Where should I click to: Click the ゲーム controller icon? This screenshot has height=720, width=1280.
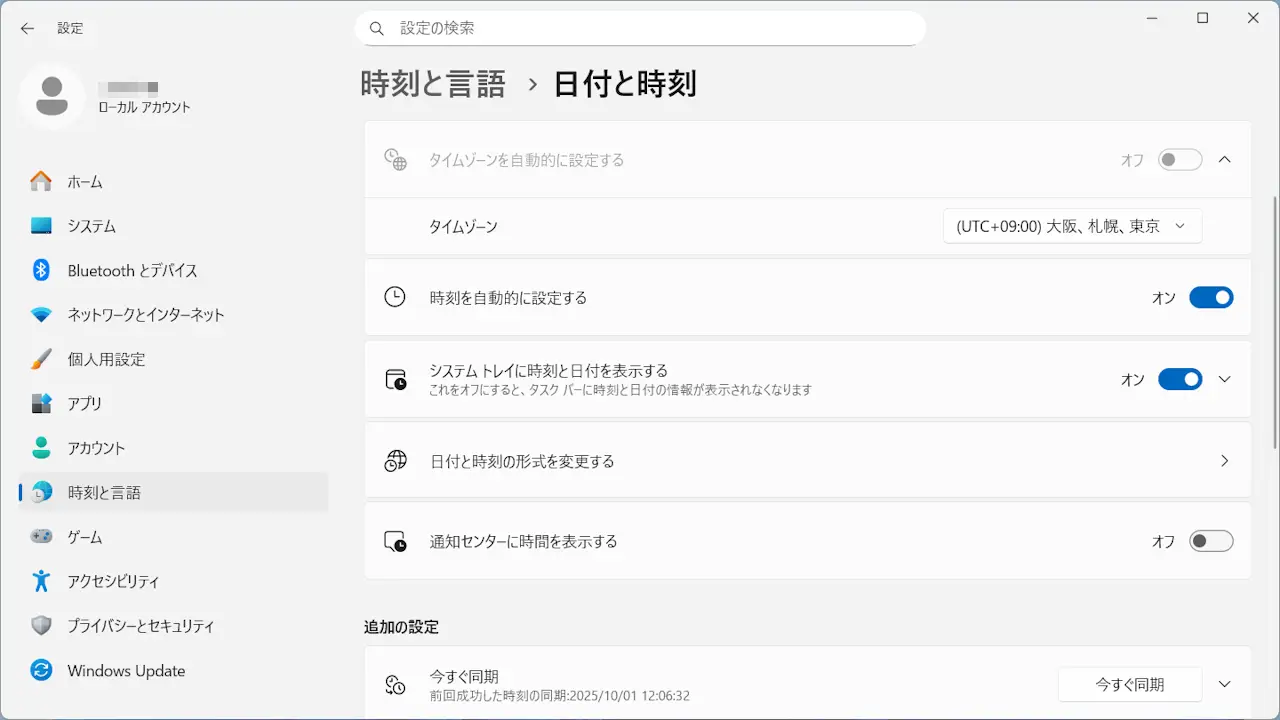click(41, 537)
